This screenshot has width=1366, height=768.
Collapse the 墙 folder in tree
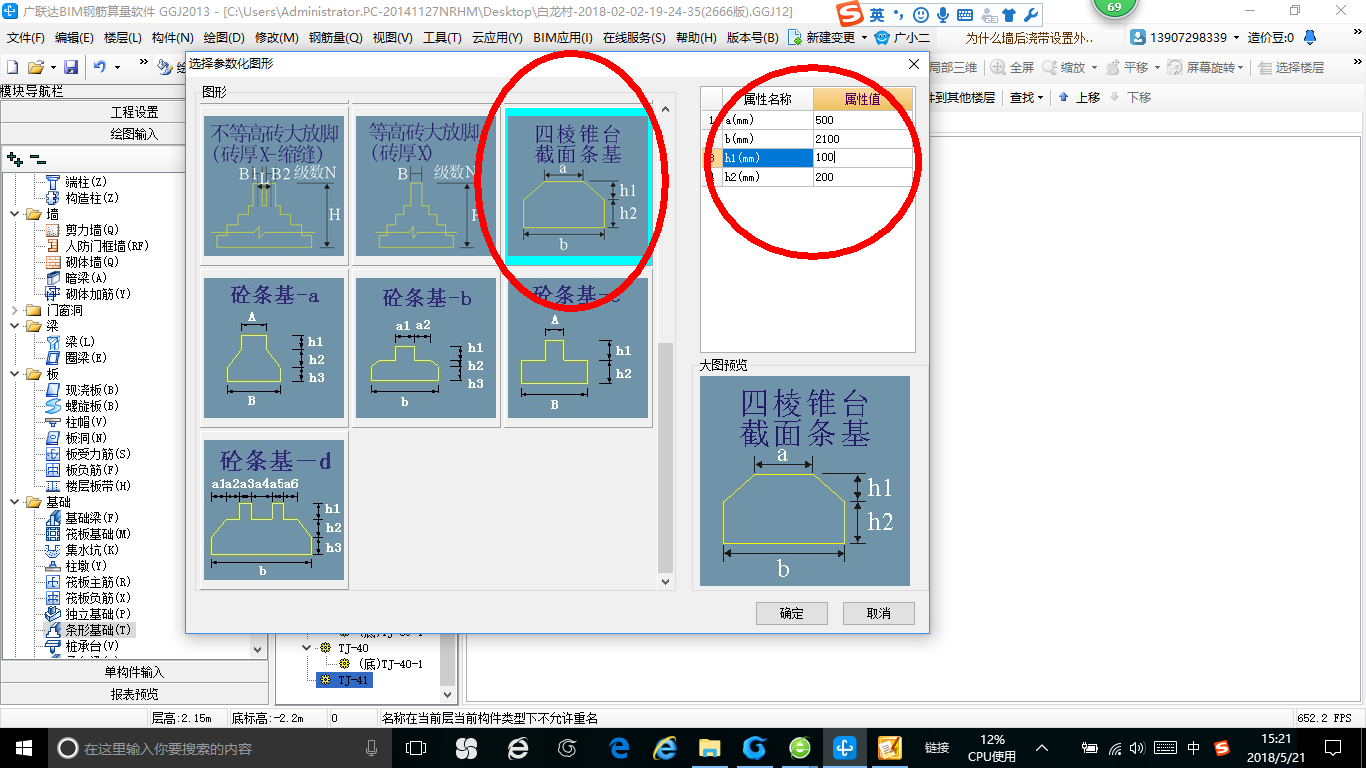pyautogui.click(x=14, y=214)
